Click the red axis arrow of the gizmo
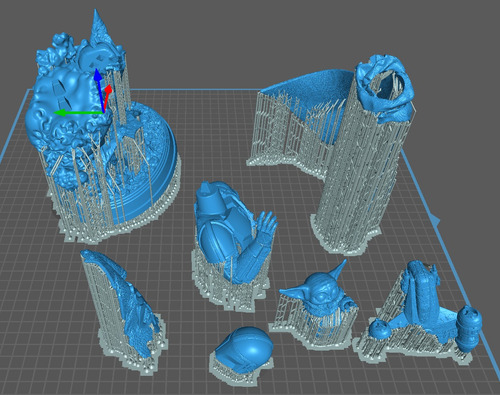Image resolution: width=500 pixels, height=395 pixels. coord(107,97)
